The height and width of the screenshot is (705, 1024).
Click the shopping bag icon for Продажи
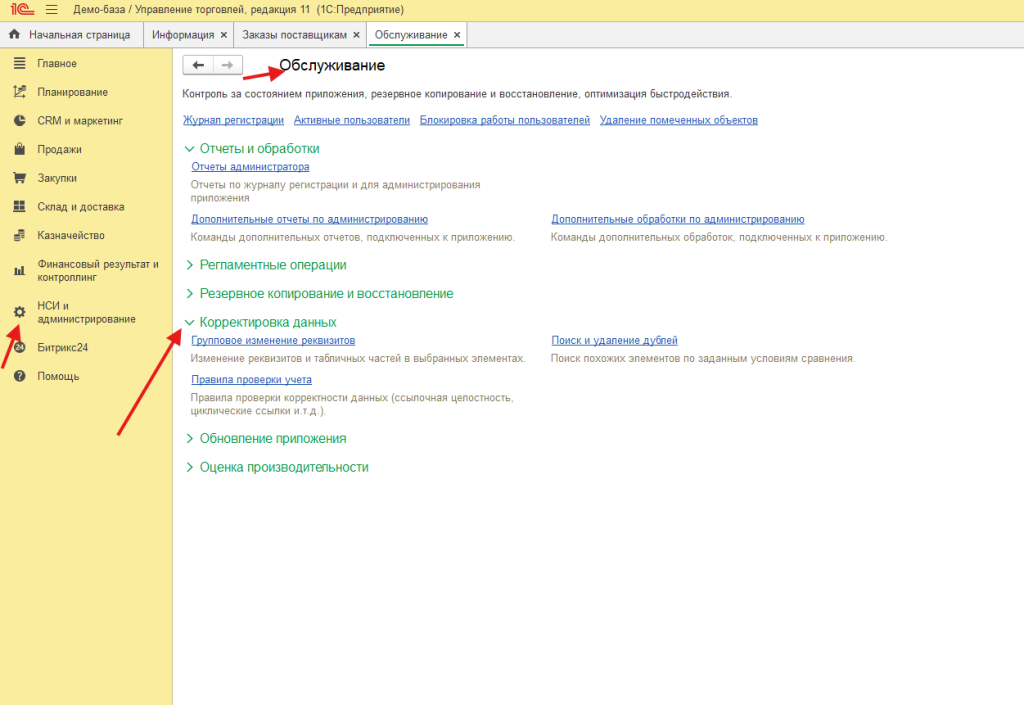(18, 150)
